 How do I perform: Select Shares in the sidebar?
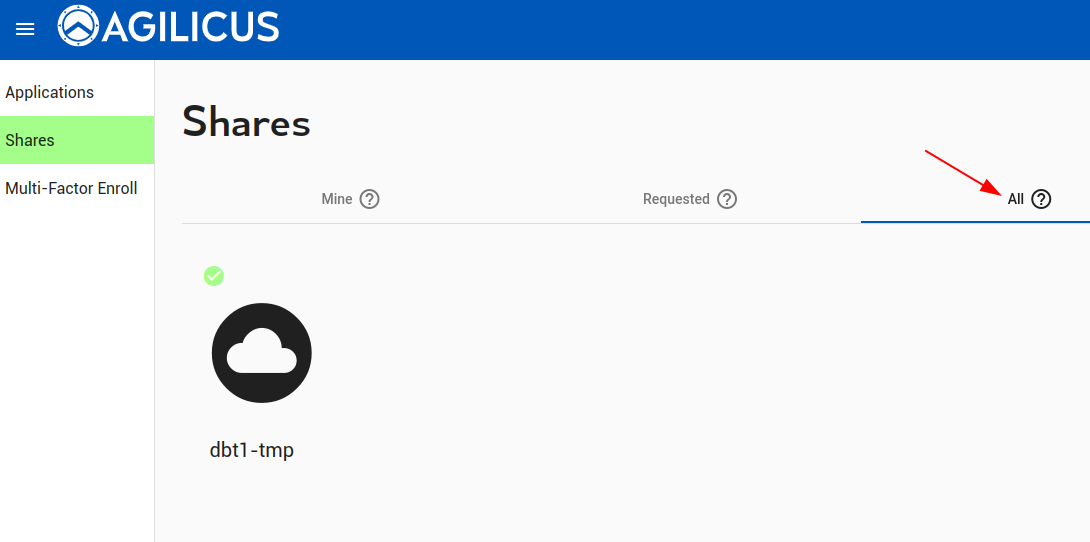(30, 140)
